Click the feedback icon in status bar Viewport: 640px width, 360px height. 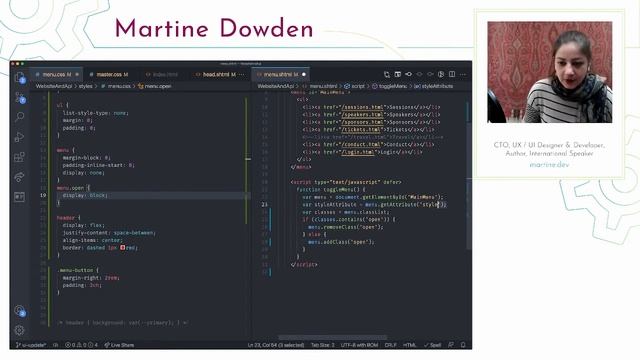451,345
